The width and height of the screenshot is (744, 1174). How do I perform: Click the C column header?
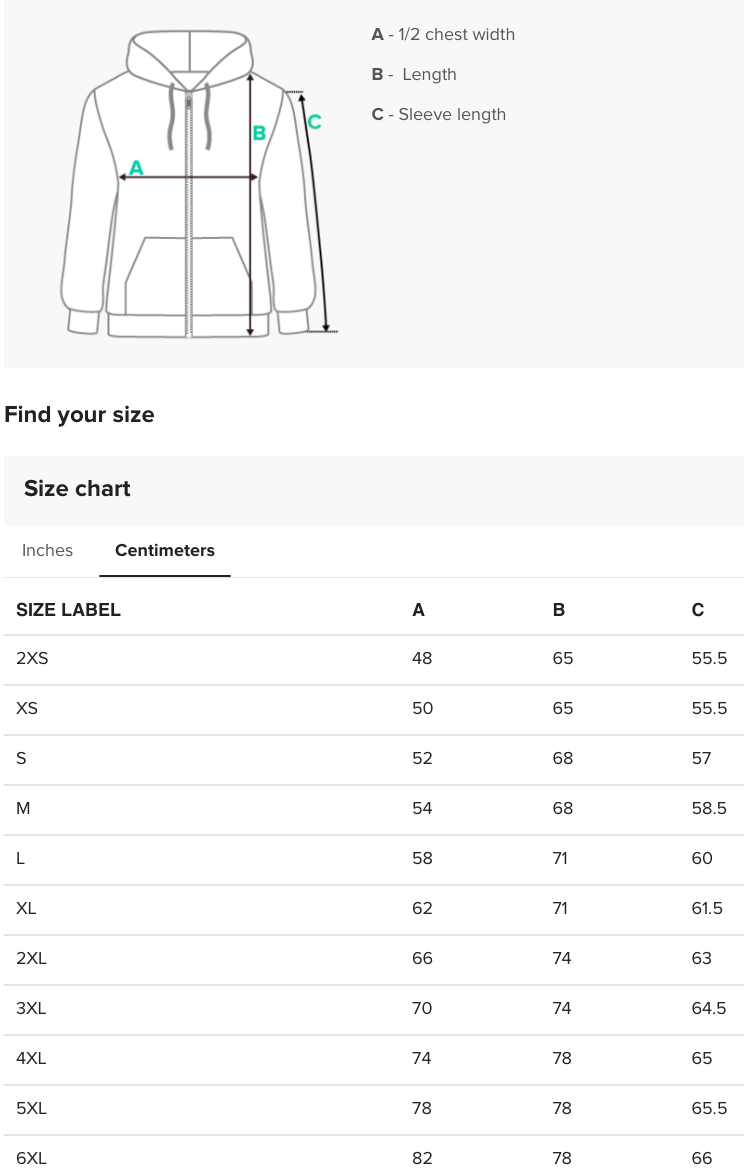coord(698,610)
